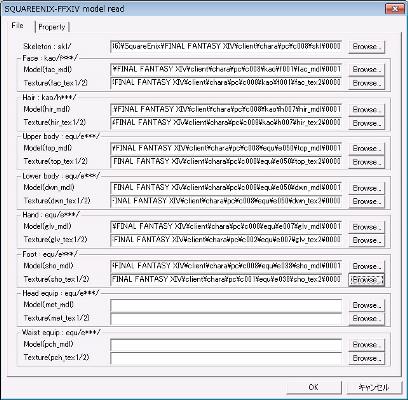Click the Texture(sho_tex1/2) path field

[226, 279]
